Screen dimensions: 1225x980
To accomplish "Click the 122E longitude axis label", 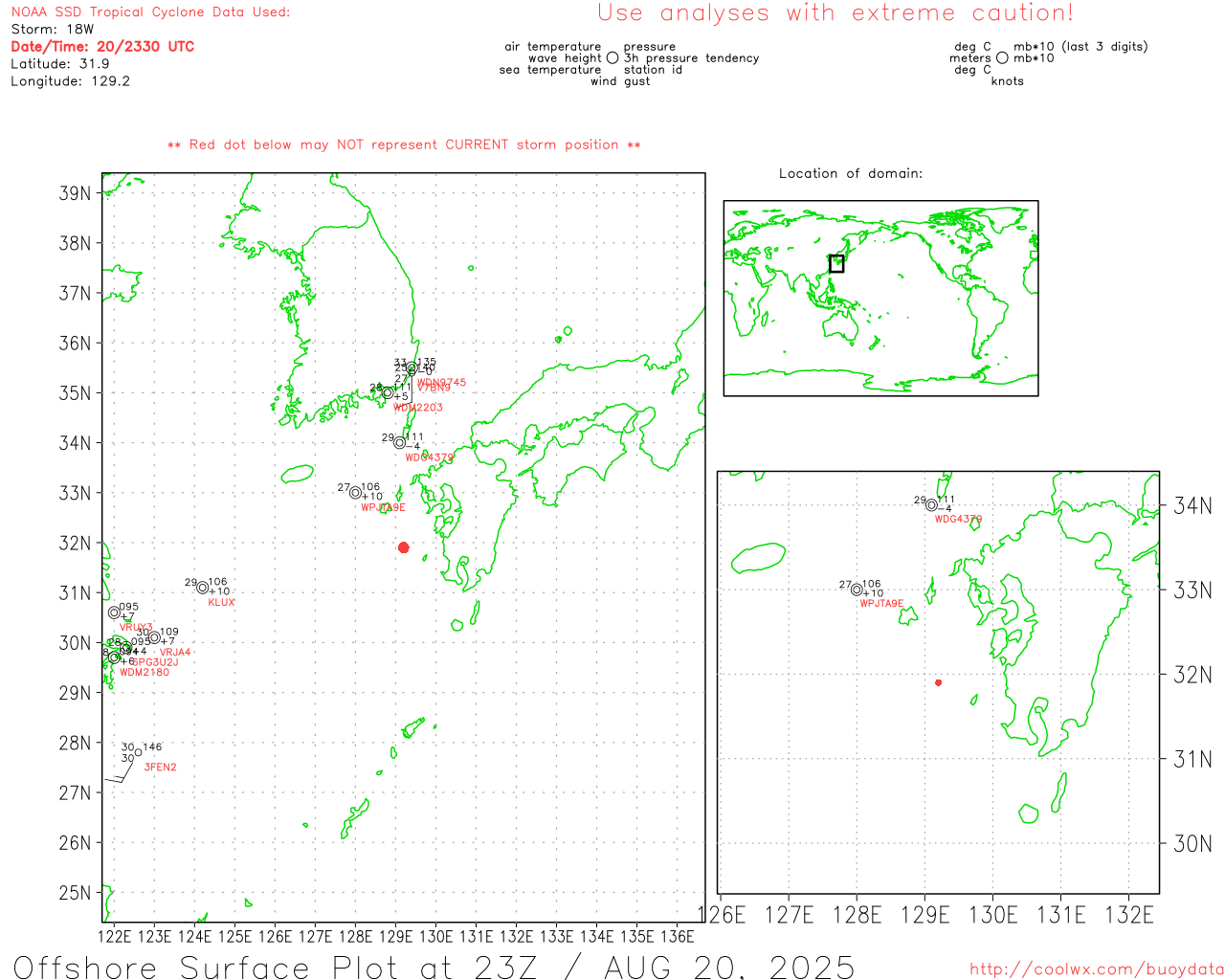I will (x=115, y=937).
